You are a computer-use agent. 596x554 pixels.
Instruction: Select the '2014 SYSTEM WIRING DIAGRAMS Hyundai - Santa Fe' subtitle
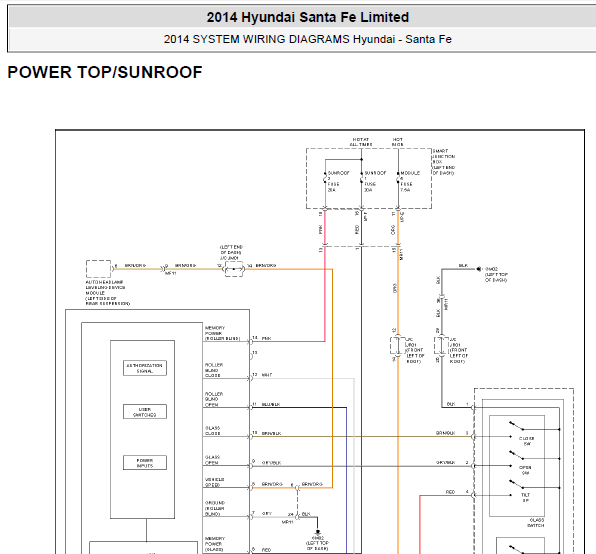coord(308,39)
